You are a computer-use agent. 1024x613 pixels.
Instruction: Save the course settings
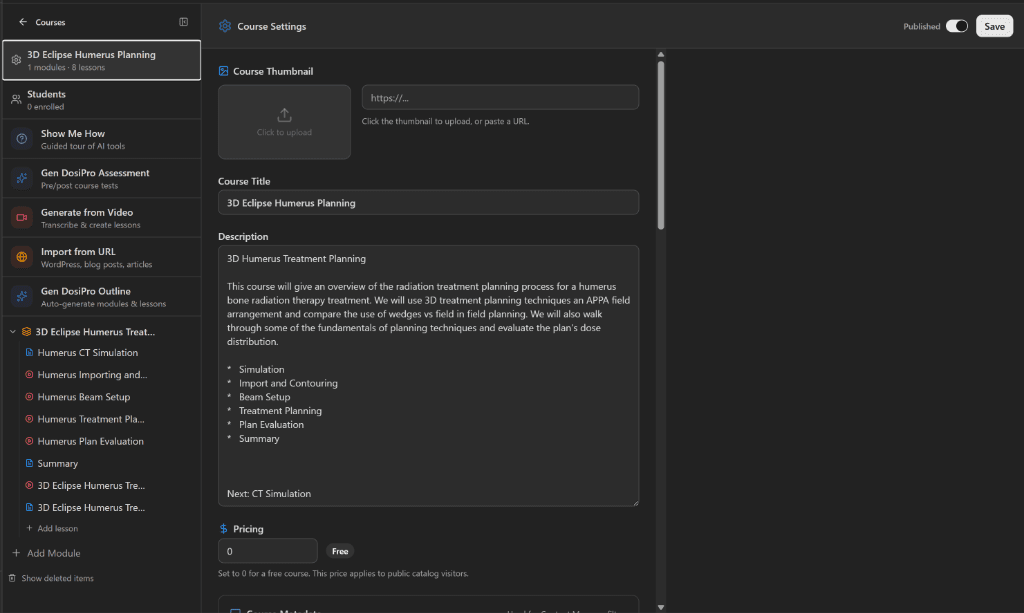click(994, 26)
